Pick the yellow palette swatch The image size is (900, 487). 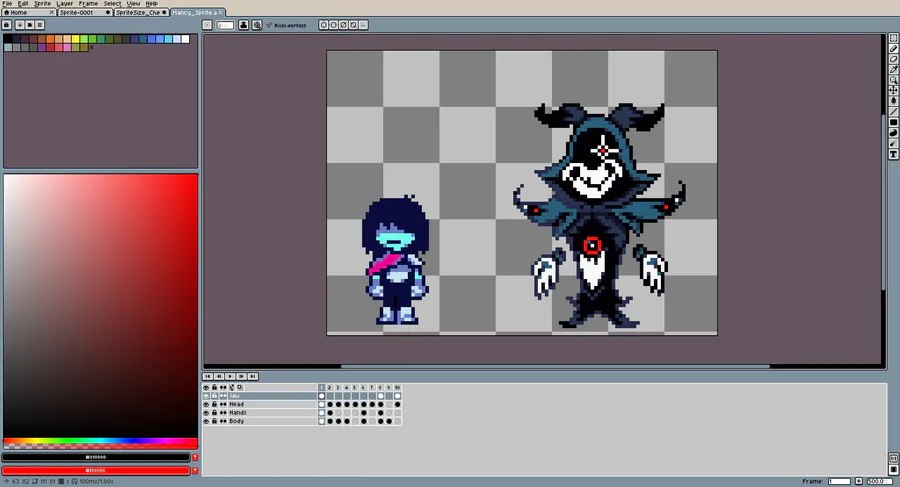coord(75,39)
